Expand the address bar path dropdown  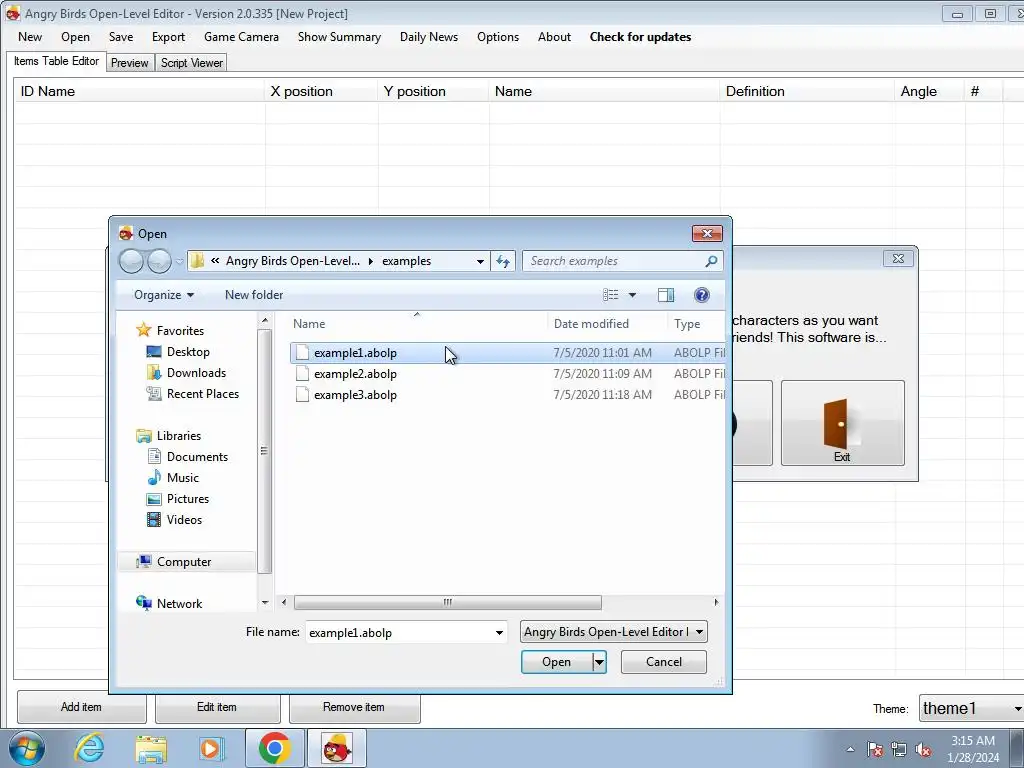coord(480,261)
